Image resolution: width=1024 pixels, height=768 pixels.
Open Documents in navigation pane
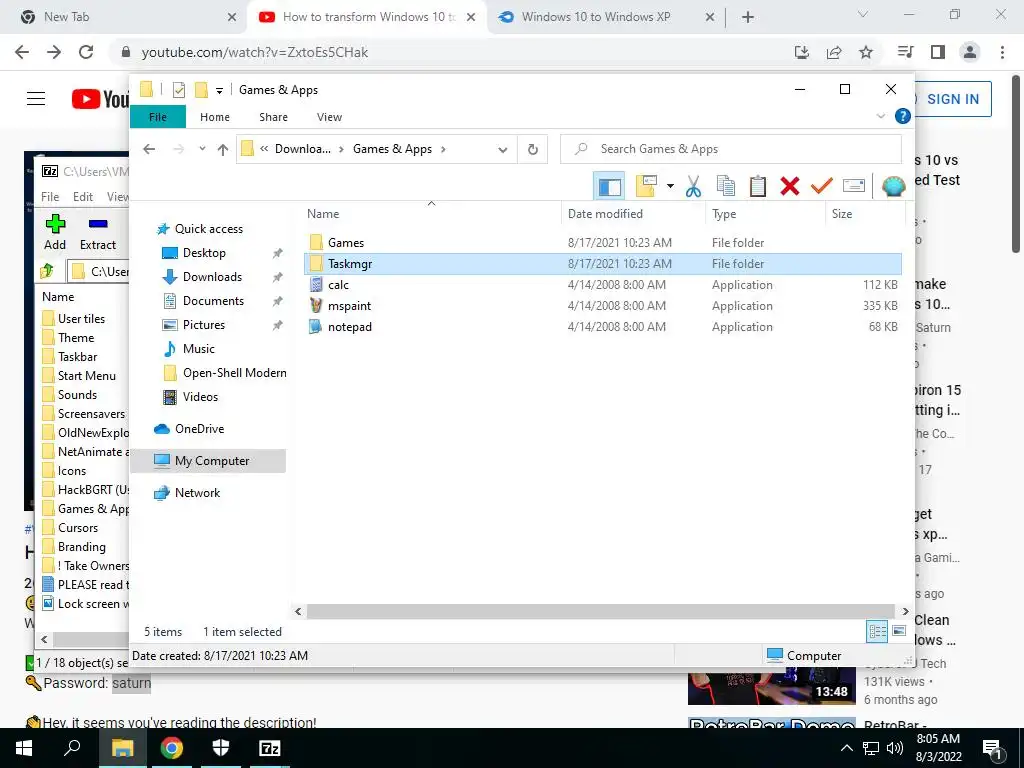tap(213, 301)
